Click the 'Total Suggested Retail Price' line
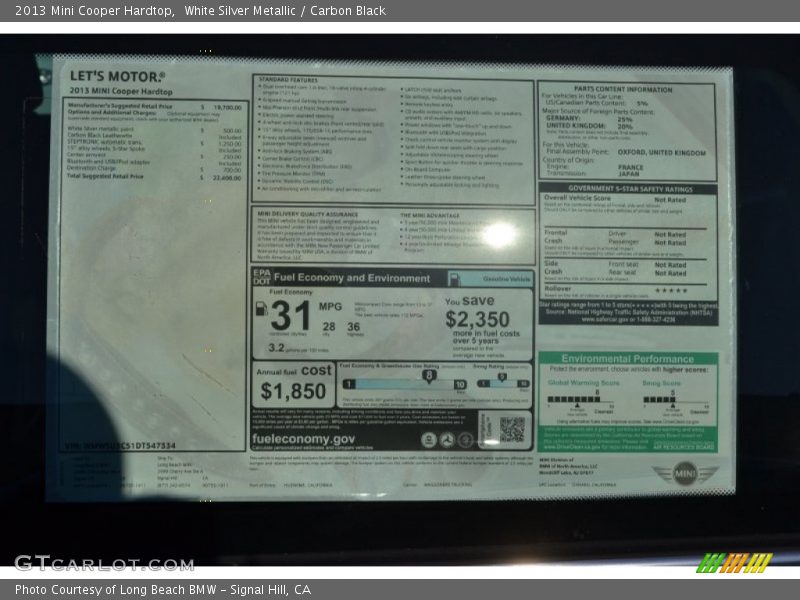The width and height of the screenshot is (800, 600). 154,177
